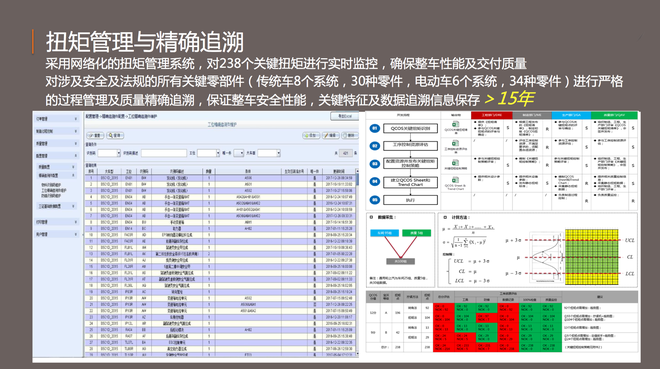Open the last filter dropdown in query row
Image resolution: width=660 pixels, height=369 pixels.
269,153
